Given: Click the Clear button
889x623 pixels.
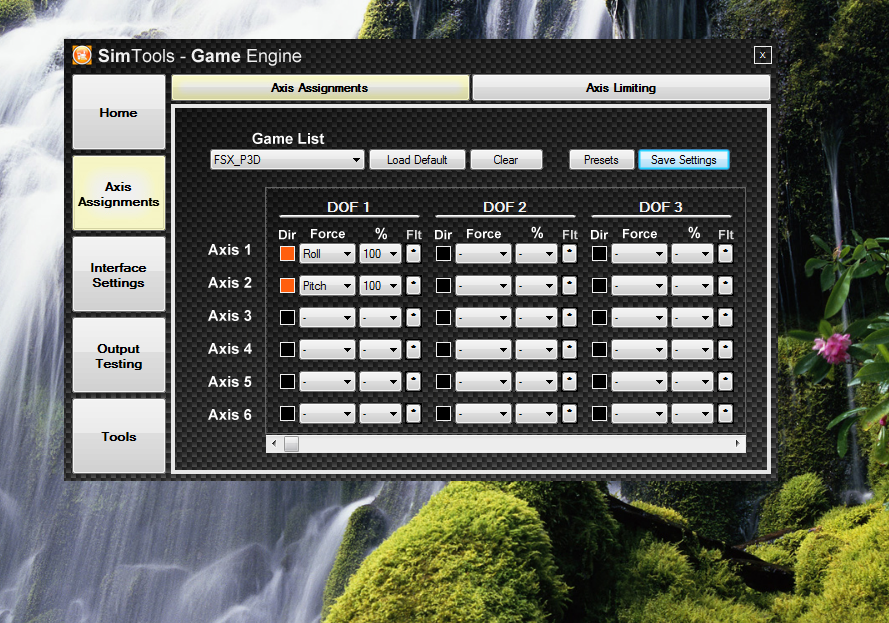Looking at the screenshot, I should 506,160.
